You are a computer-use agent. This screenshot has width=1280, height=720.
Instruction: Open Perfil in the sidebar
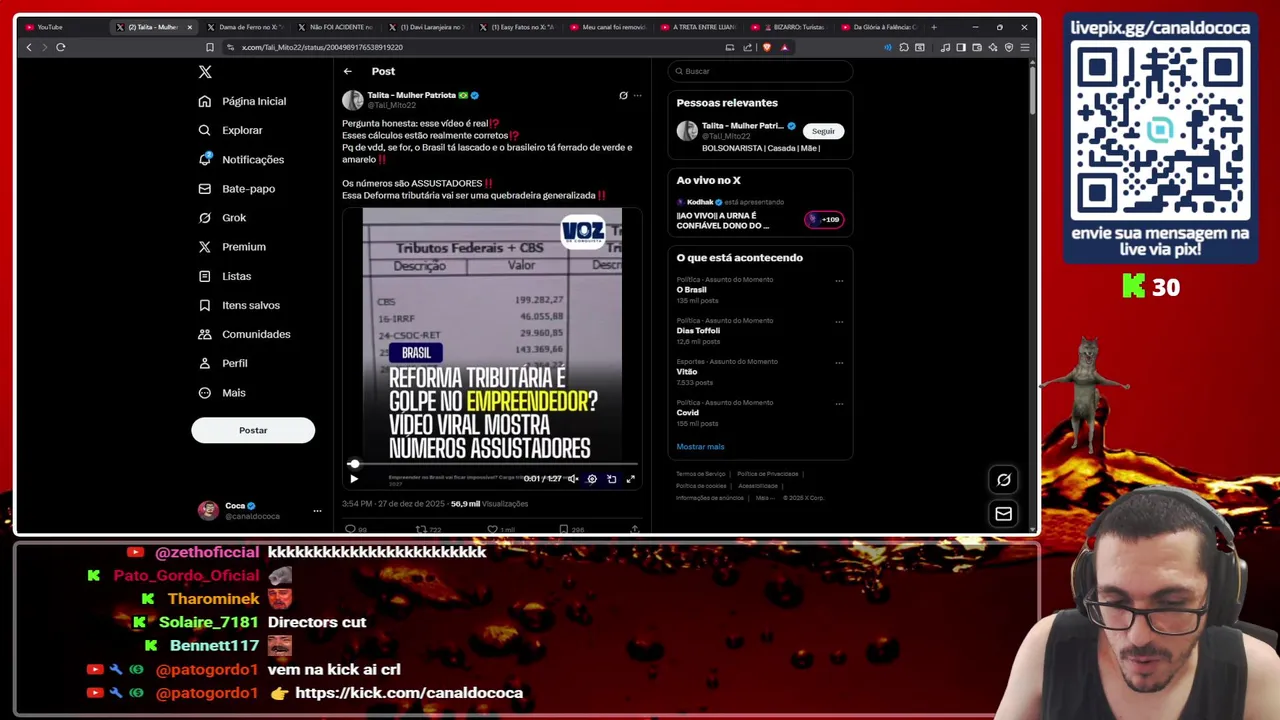click(x=223, y=363)
